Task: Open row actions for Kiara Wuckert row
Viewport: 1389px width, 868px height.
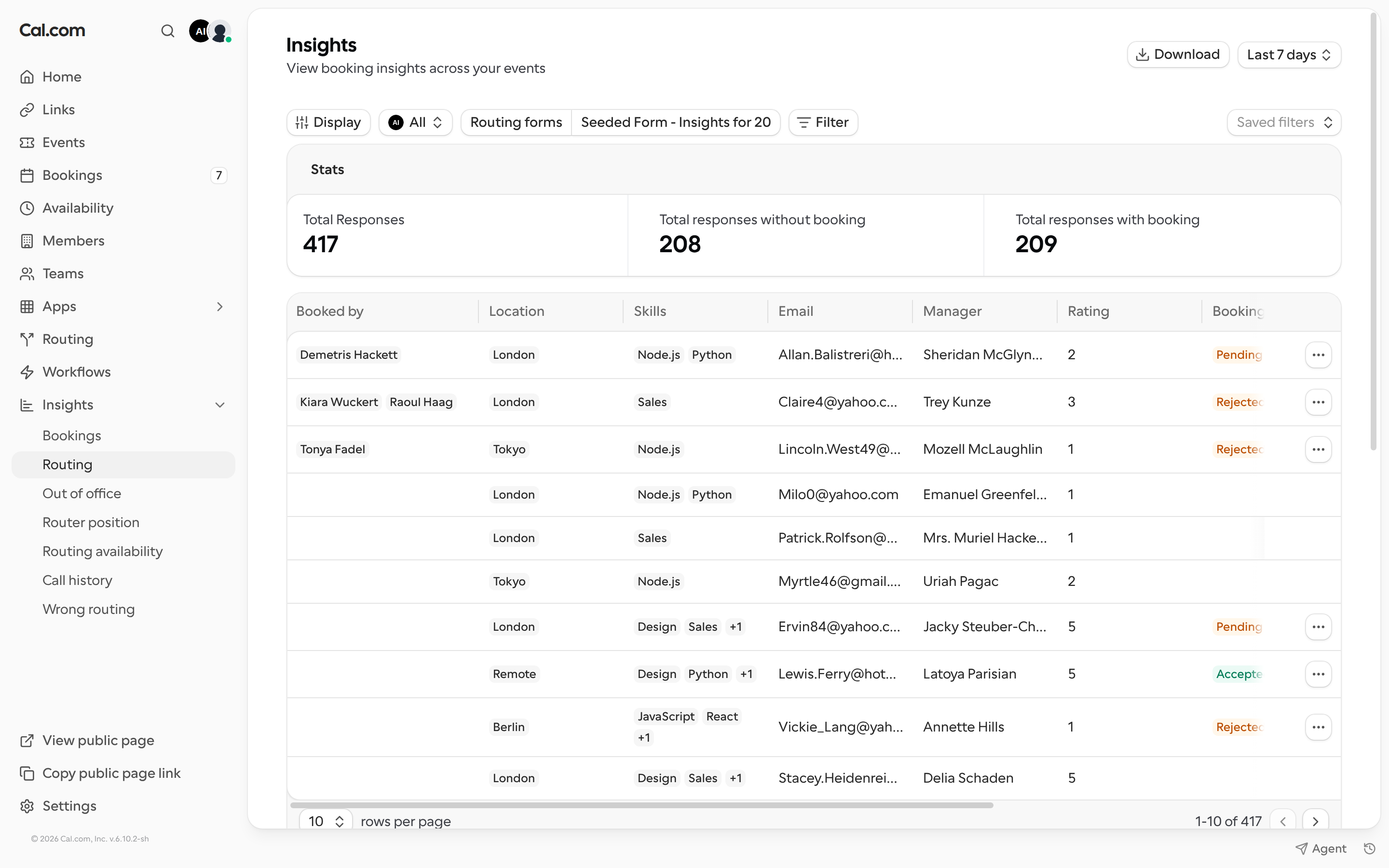Action: click(1318, 402)
